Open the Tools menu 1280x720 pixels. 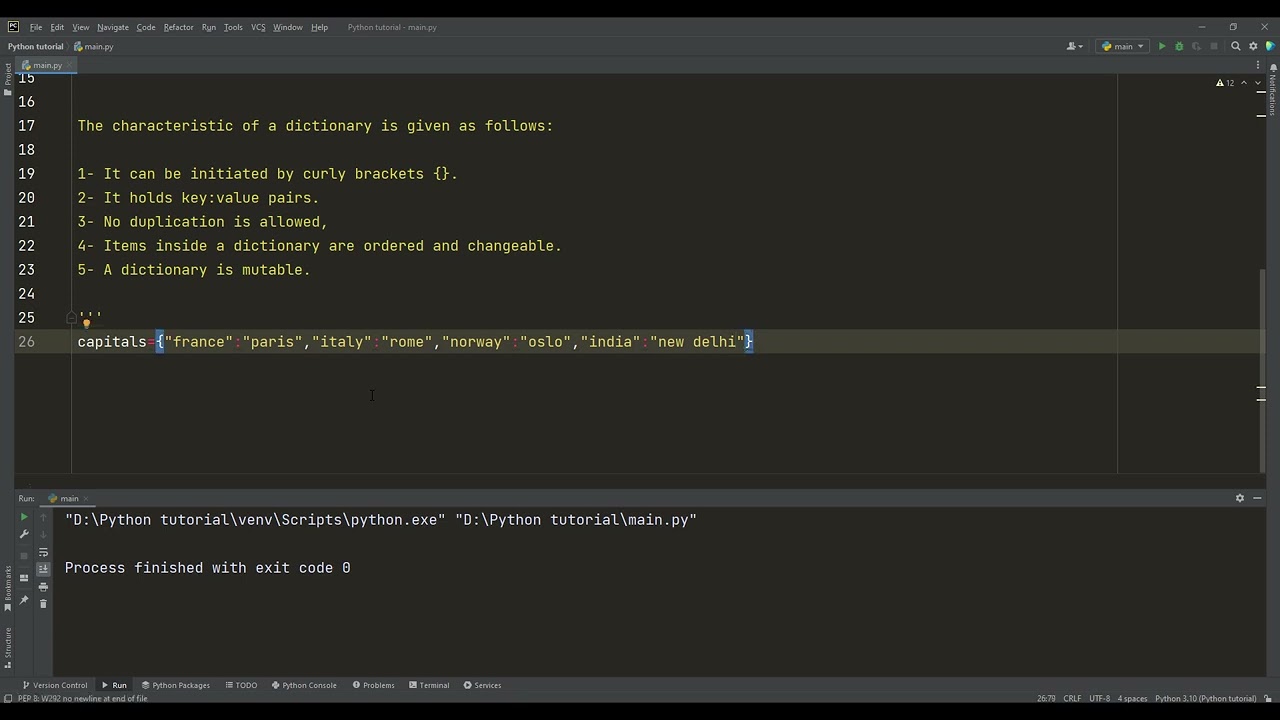[233, 27]
